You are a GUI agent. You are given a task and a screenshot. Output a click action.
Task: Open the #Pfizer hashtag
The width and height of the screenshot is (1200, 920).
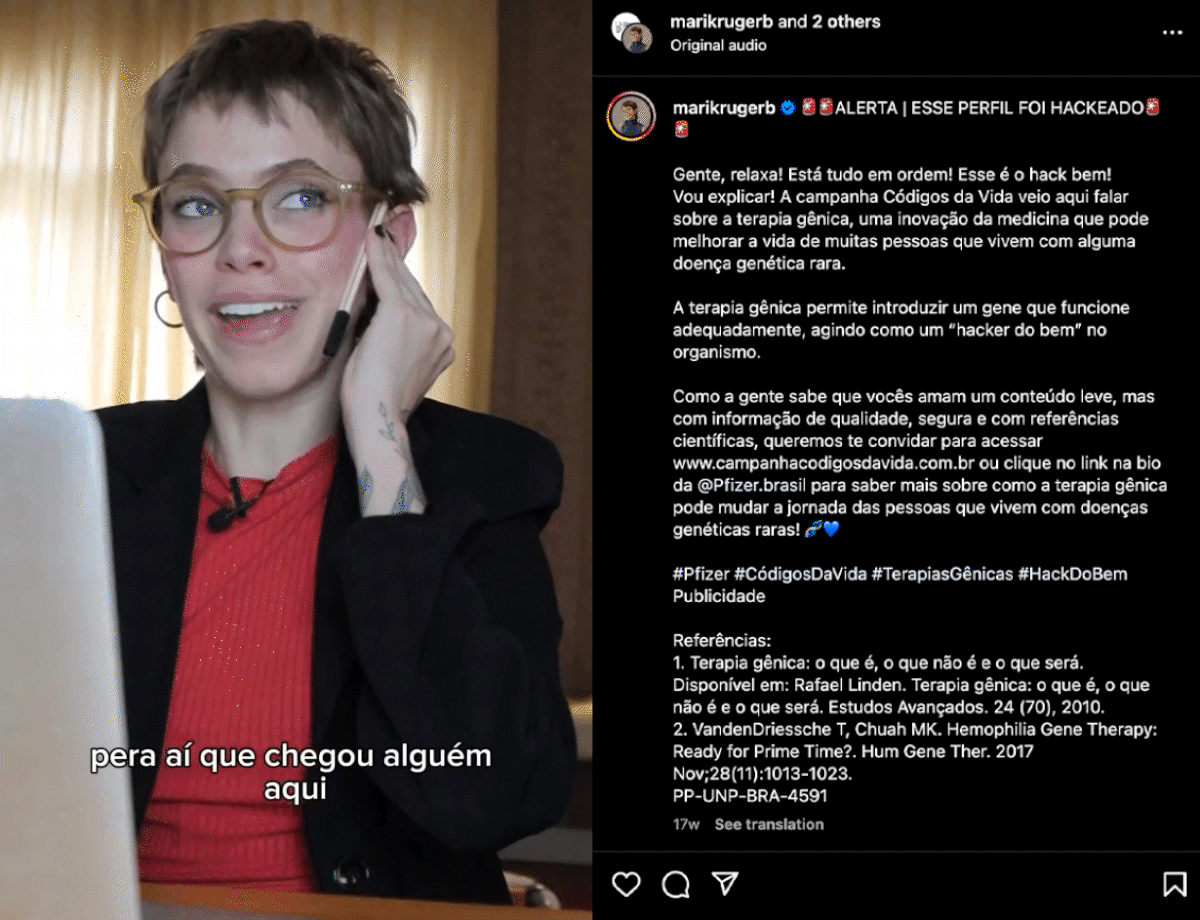coord(701,574)
